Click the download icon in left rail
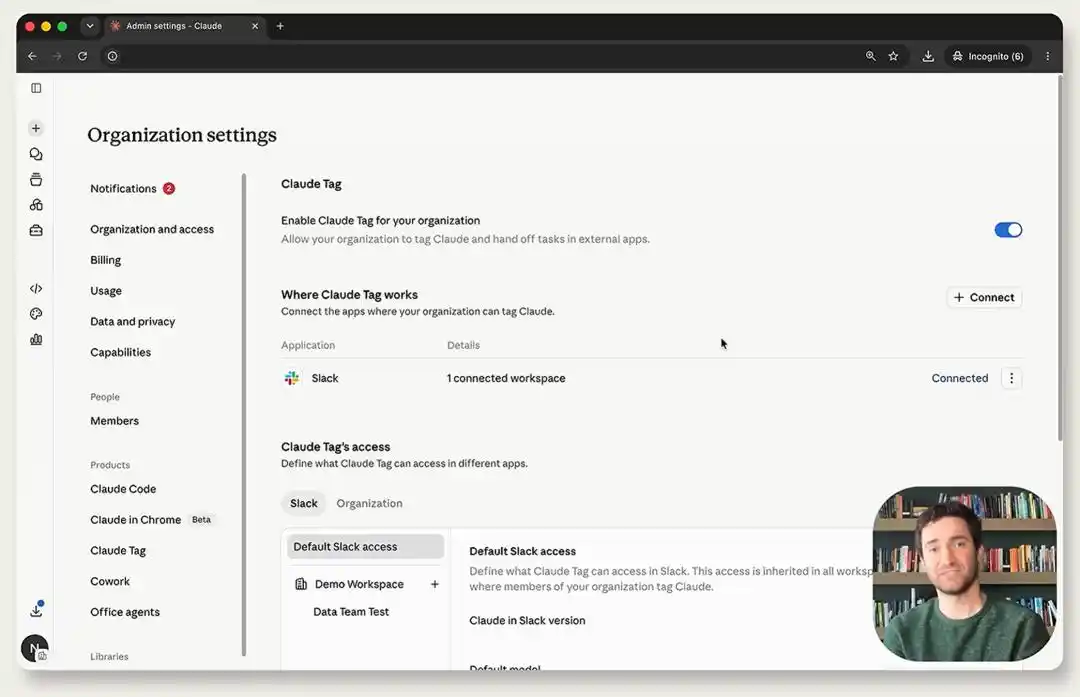 point(36,610)
